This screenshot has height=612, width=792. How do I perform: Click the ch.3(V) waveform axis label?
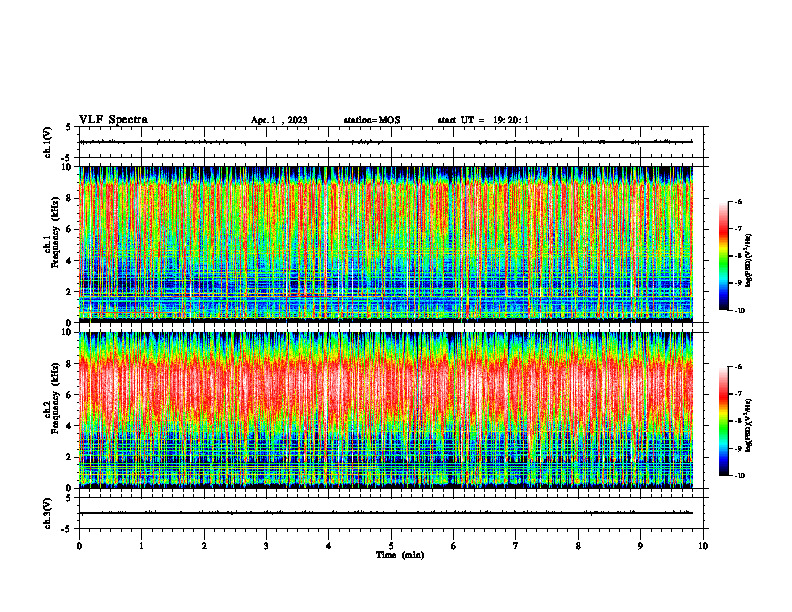(47, 513)
